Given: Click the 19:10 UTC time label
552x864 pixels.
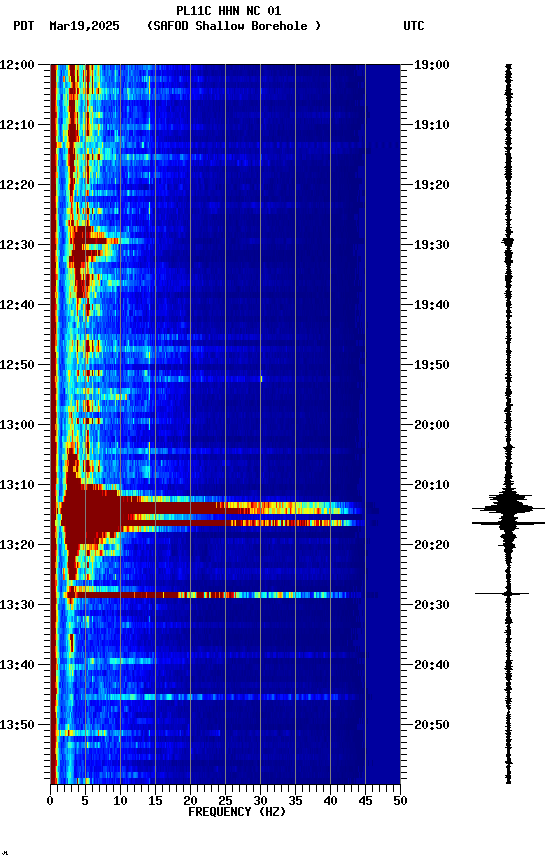Looking at the screenshot, I should (432, 125).
